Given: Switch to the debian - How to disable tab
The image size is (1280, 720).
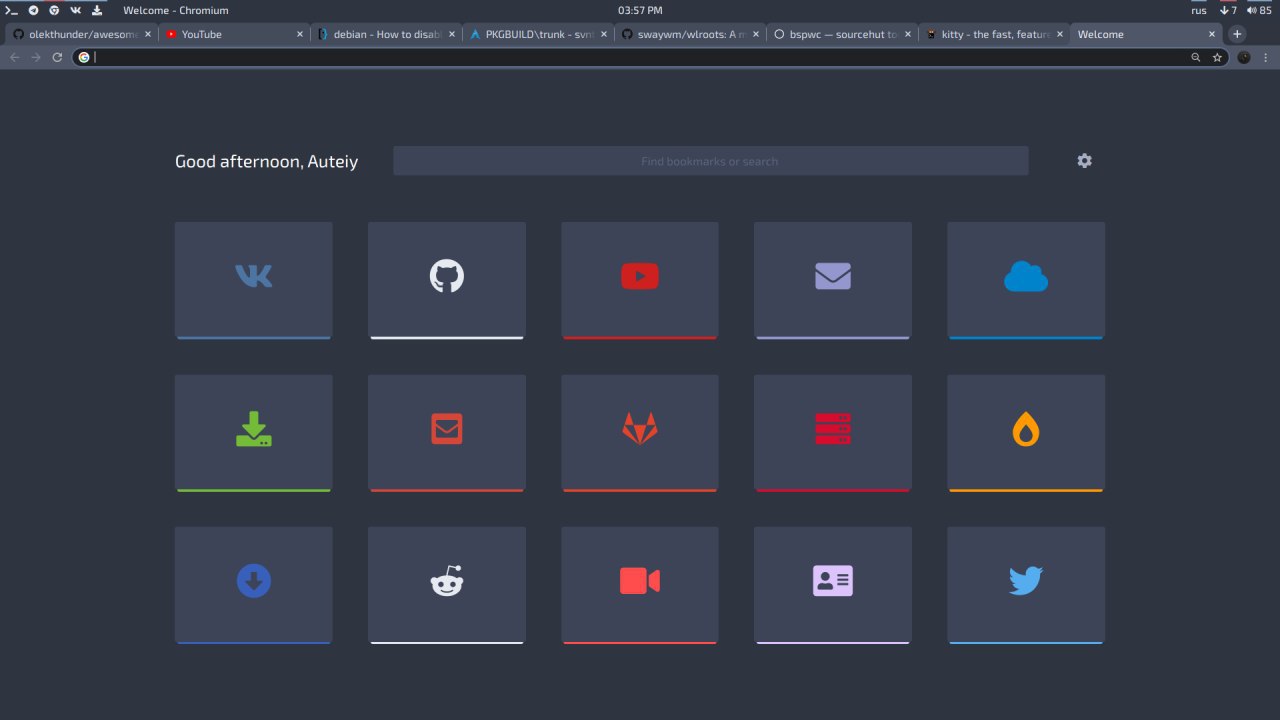Looking at the screenshot, I should coord(386,34).
